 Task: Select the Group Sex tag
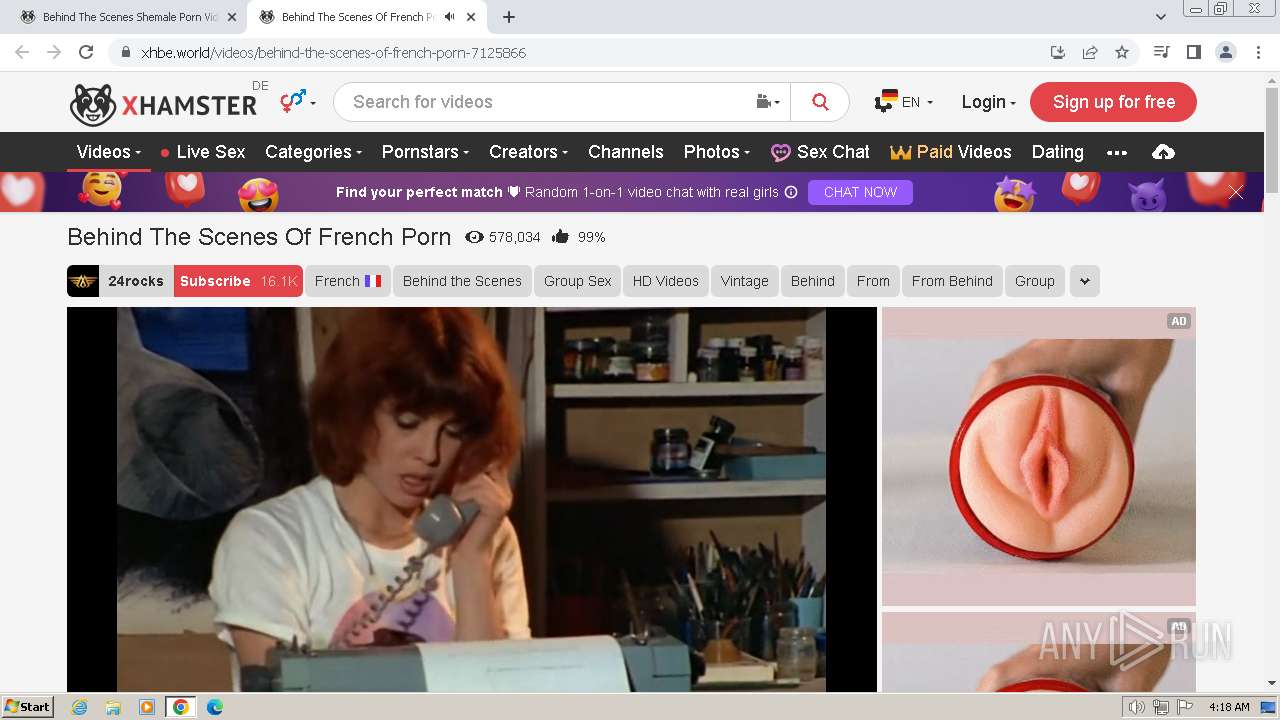[x=577, y=281]
